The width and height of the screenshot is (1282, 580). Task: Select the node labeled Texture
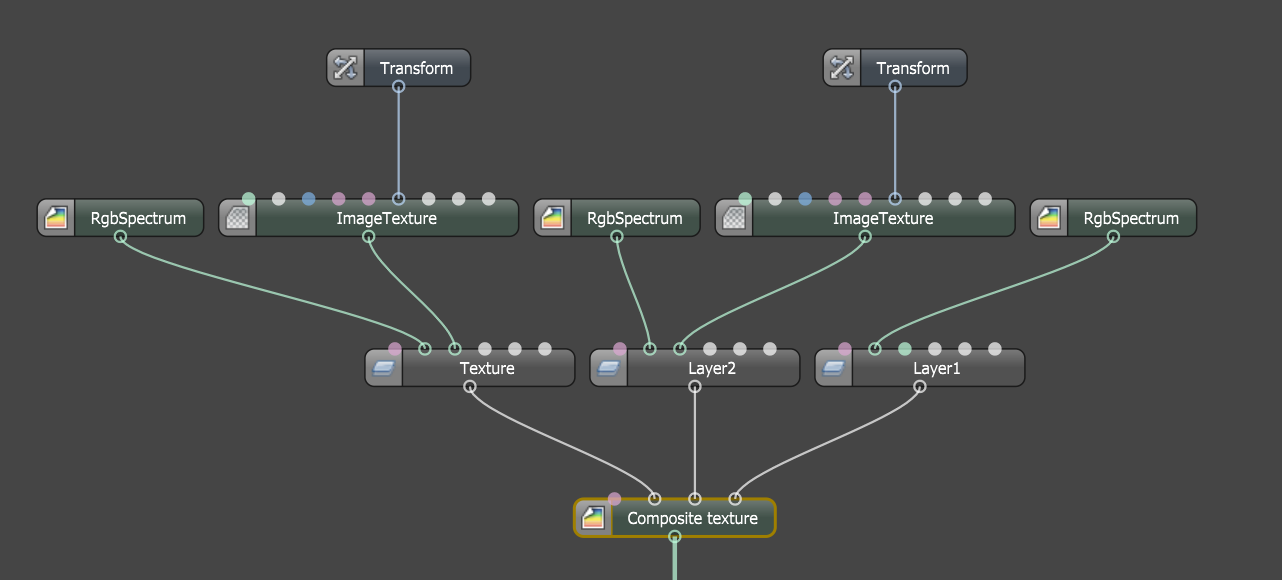(x=487, y=368)
